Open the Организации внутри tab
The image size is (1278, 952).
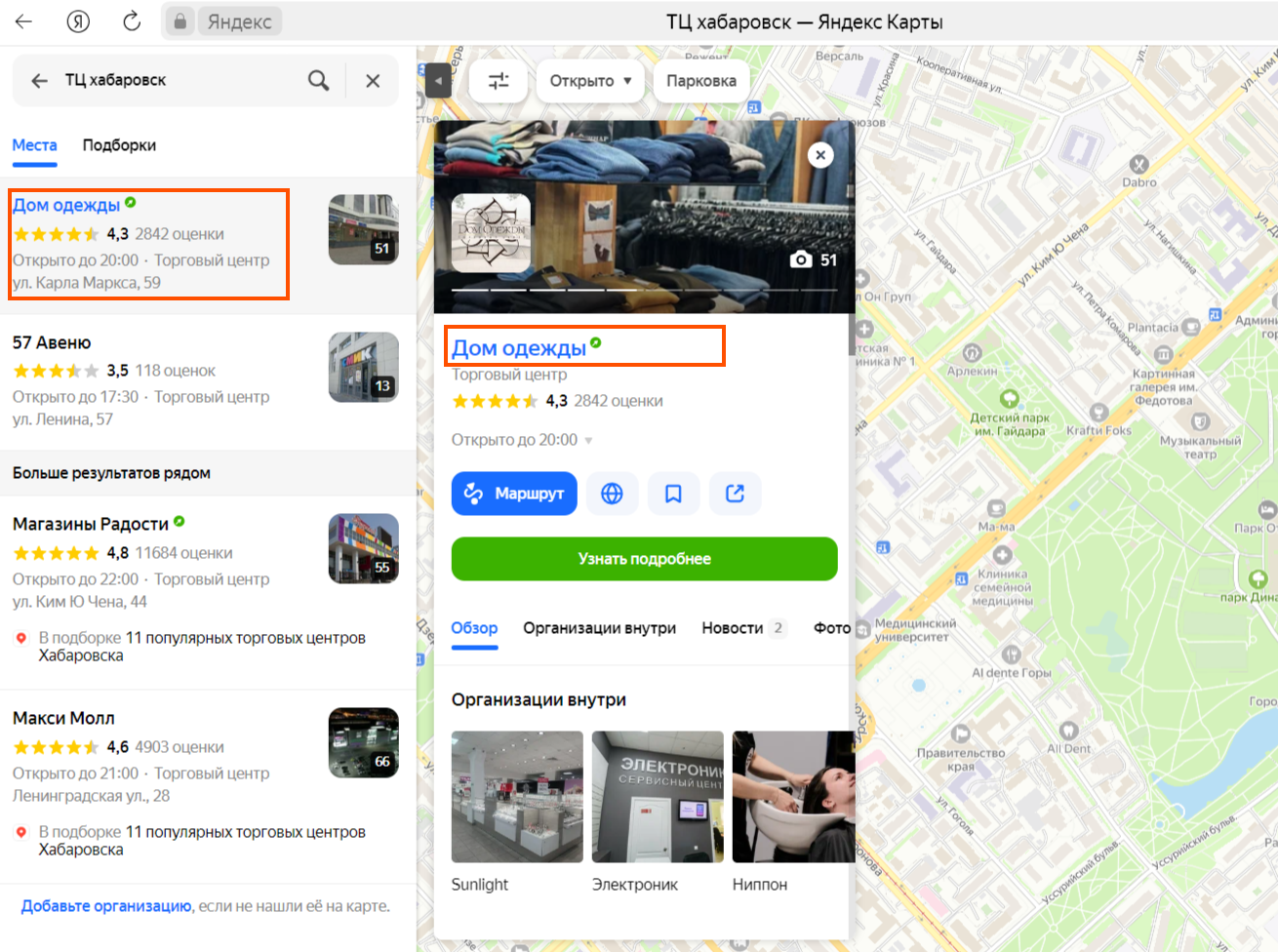coord(600,628)
